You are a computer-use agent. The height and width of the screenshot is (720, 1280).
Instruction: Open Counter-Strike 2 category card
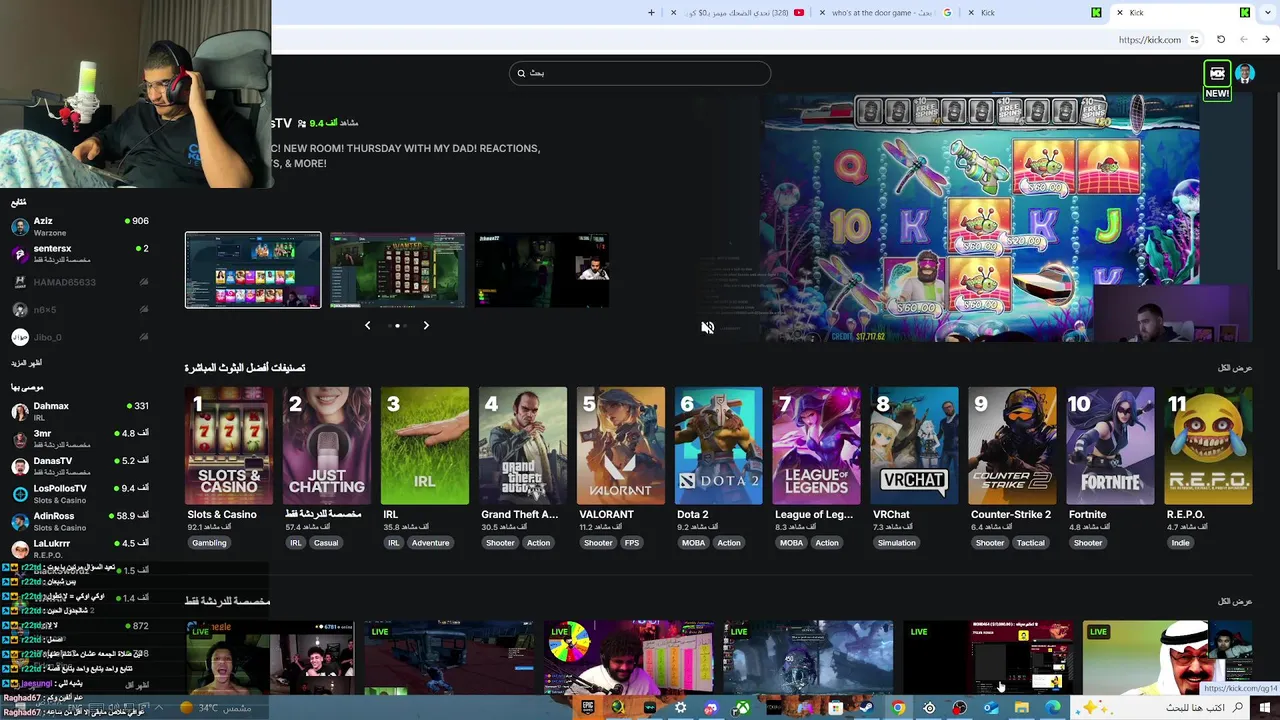click(1013, 446)
